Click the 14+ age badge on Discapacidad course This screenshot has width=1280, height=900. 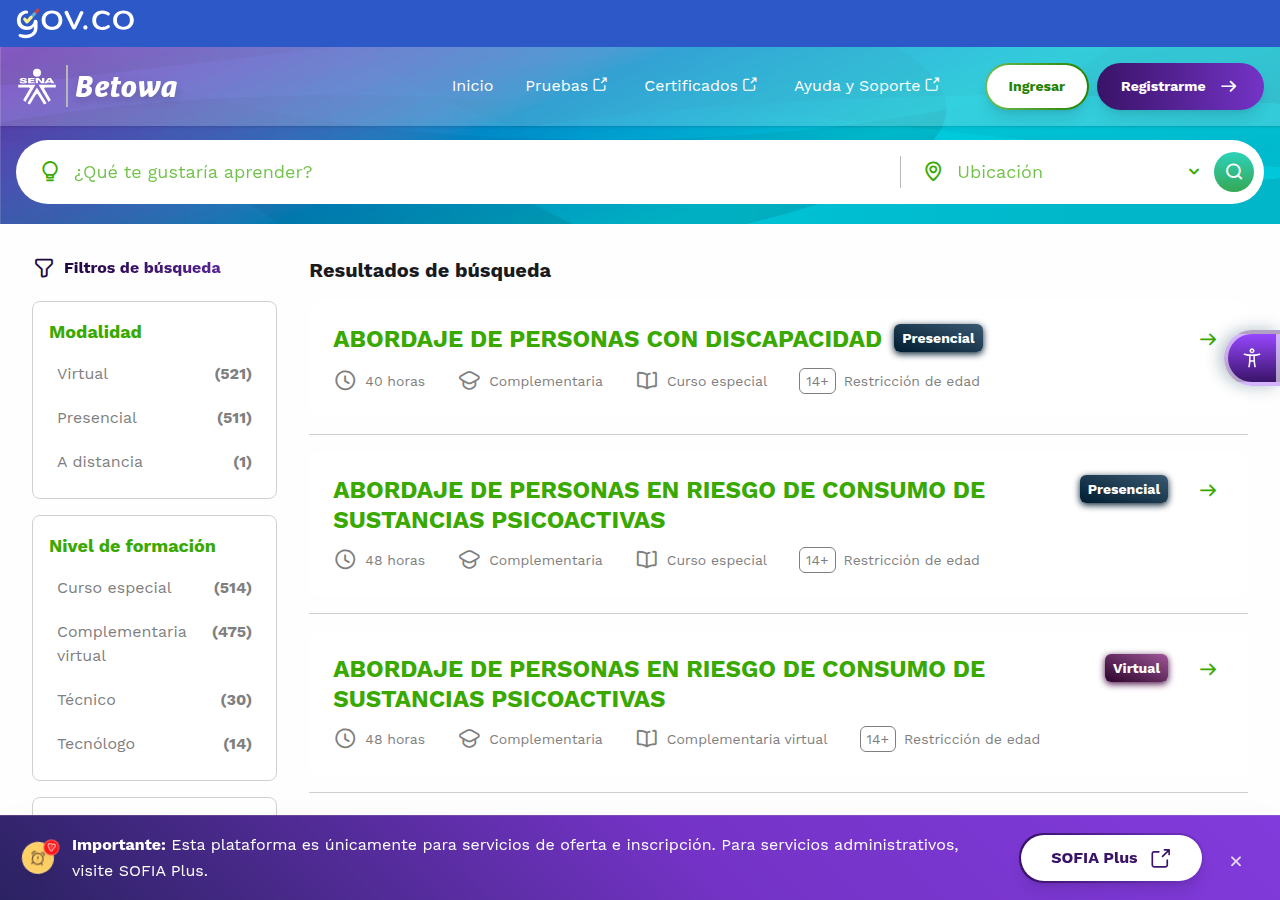817,381
